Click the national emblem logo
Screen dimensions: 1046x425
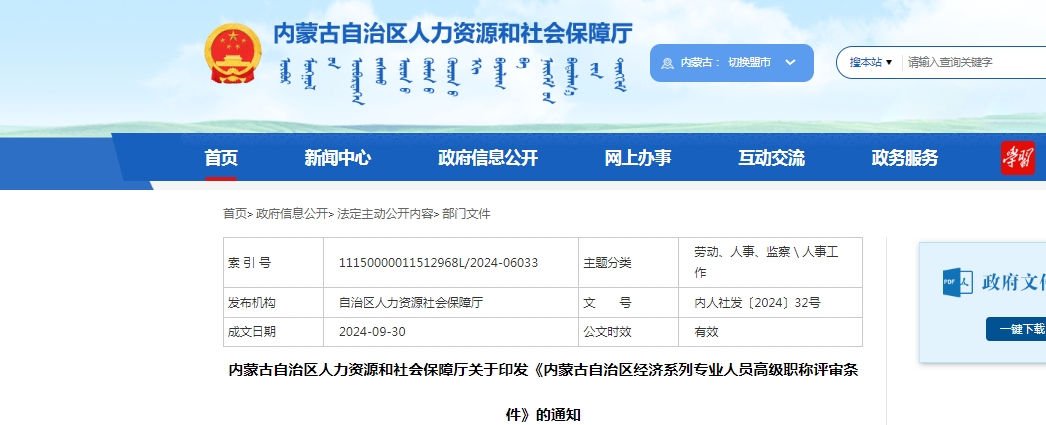[232, 55]
